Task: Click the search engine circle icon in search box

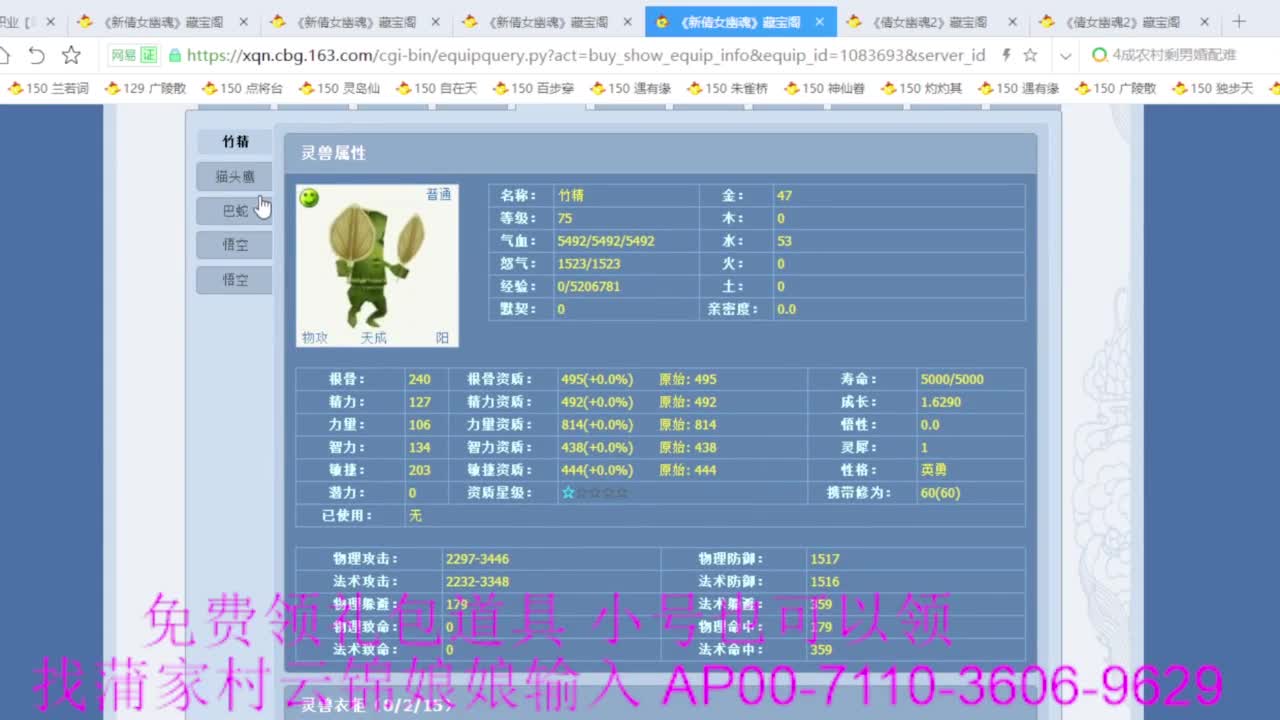Action: coord(1099,56)
